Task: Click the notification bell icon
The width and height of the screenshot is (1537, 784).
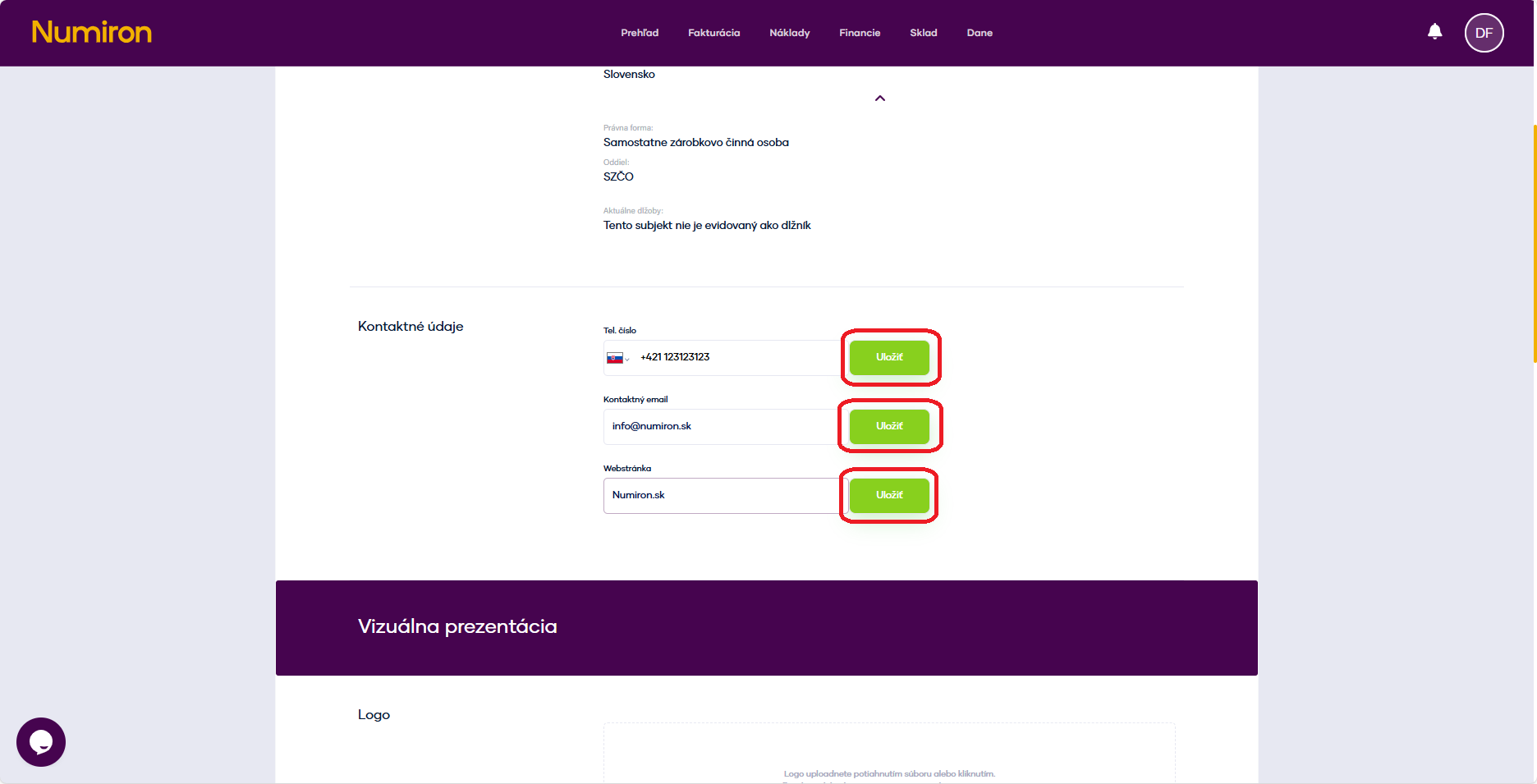Action: (1434, 32)
